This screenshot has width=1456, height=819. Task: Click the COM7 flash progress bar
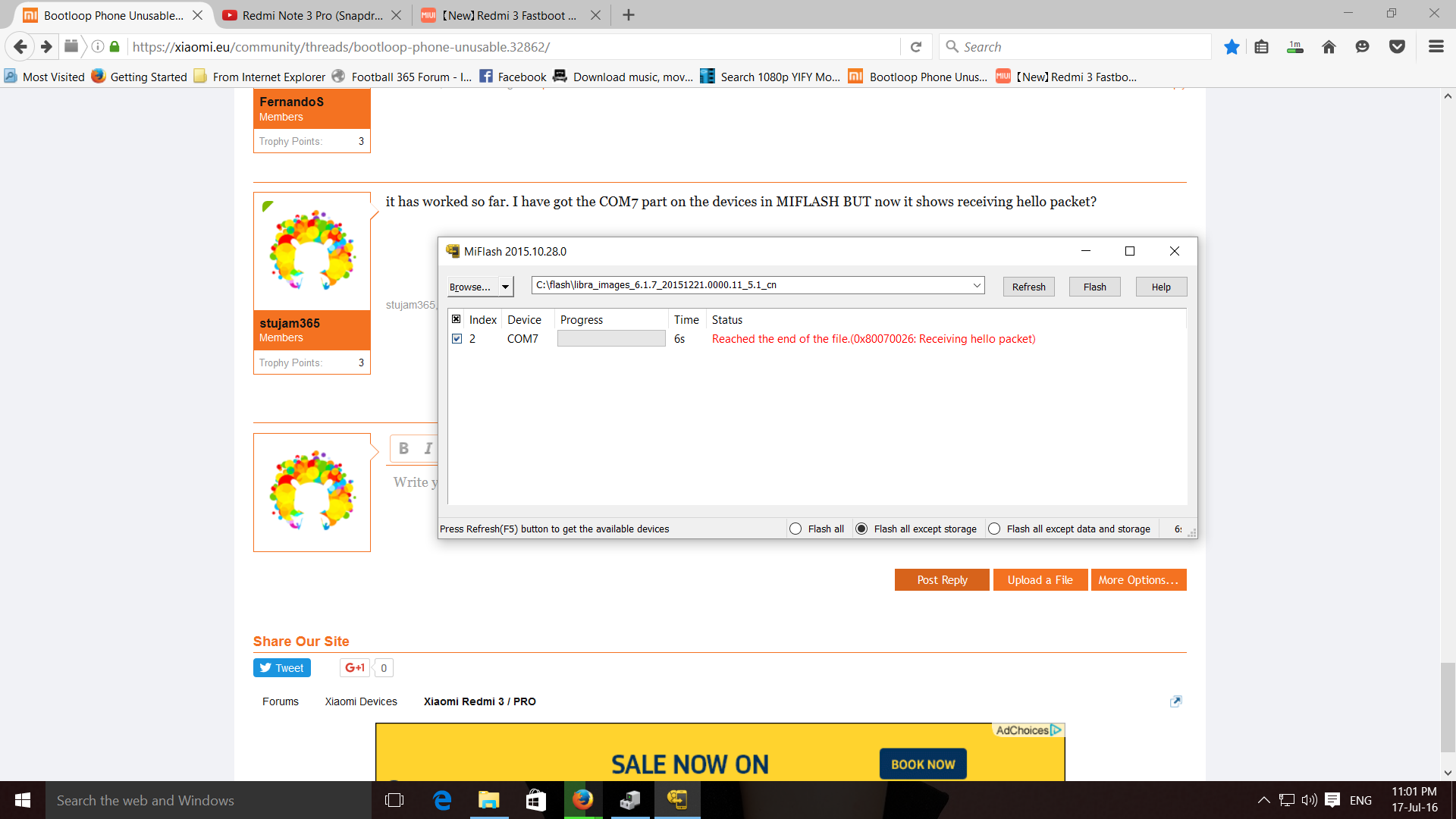611,339
